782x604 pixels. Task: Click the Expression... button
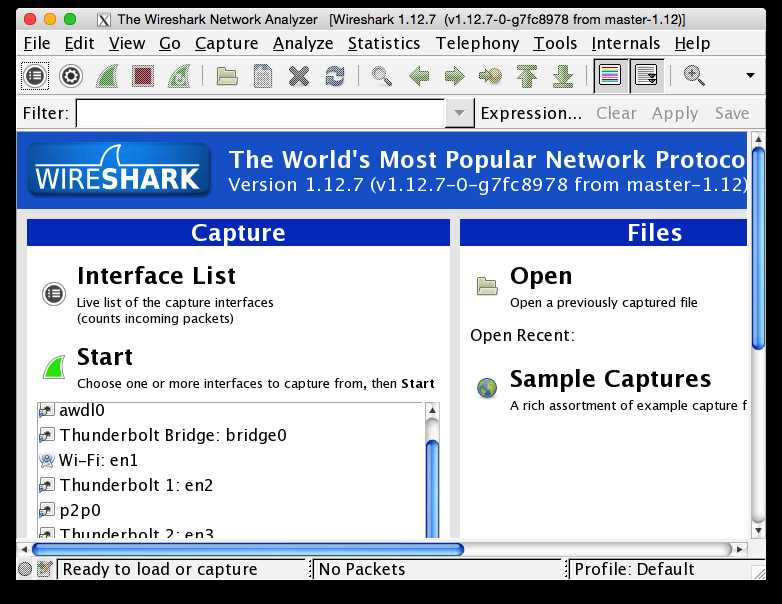tap(531, 113)
